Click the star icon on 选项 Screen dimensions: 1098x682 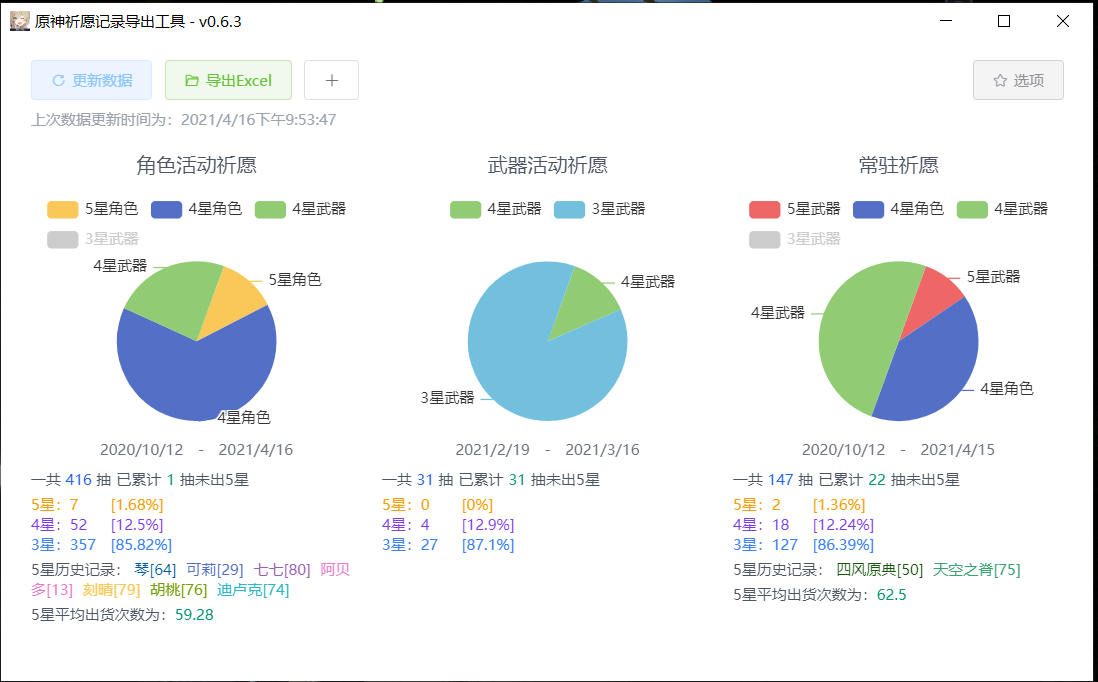pyautogui.click(x=999, y=80)
